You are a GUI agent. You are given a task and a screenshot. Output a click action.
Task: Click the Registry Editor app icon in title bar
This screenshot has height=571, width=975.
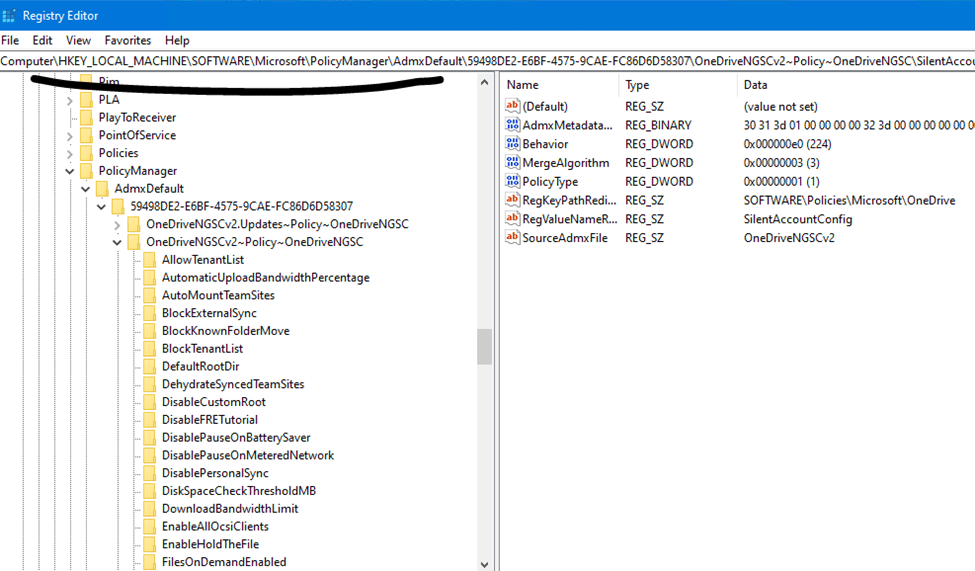(10, 16)
